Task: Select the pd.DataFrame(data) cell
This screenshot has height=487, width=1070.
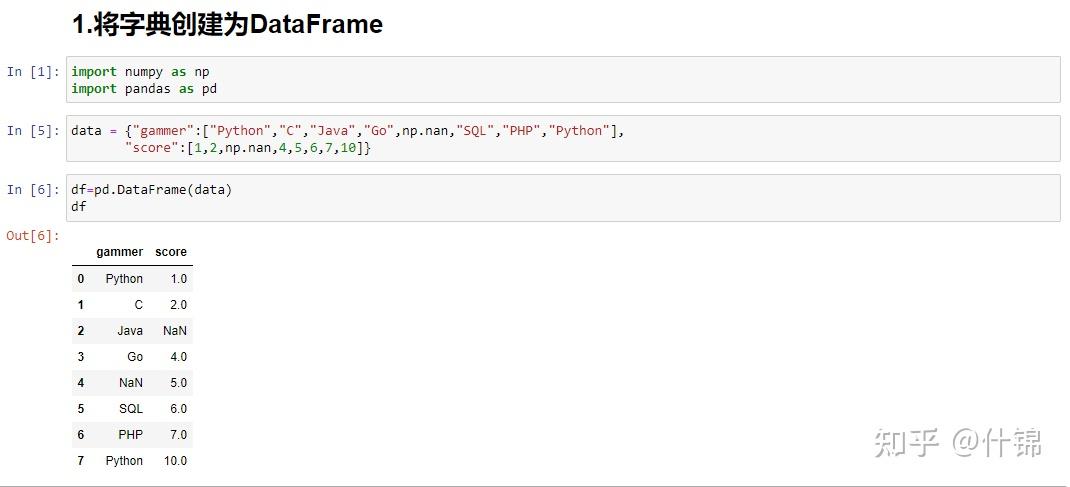Action: (563, 198)
